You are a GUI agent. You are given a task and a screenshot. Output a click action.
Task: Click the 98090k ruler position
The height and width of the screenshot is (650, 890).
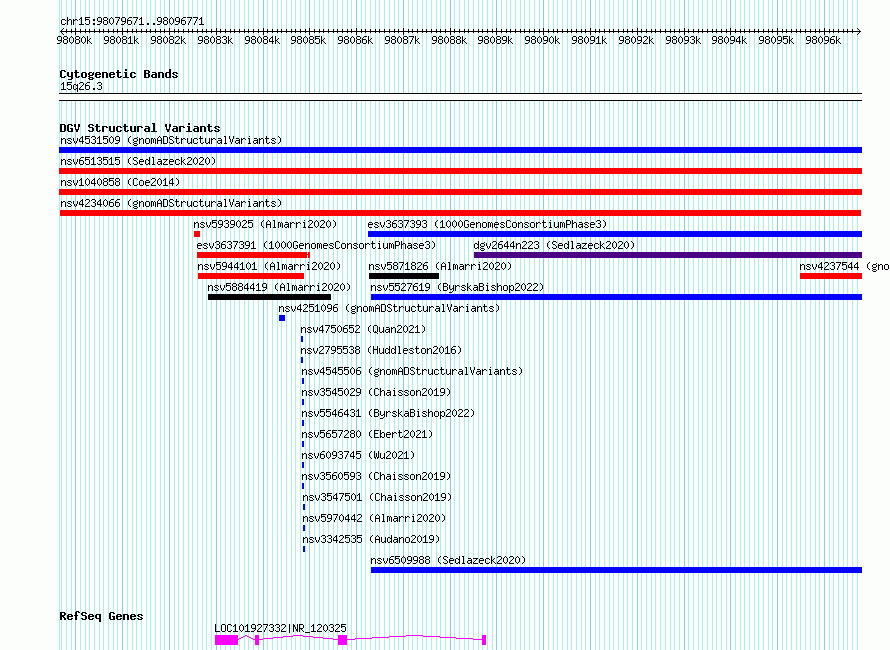542,40
